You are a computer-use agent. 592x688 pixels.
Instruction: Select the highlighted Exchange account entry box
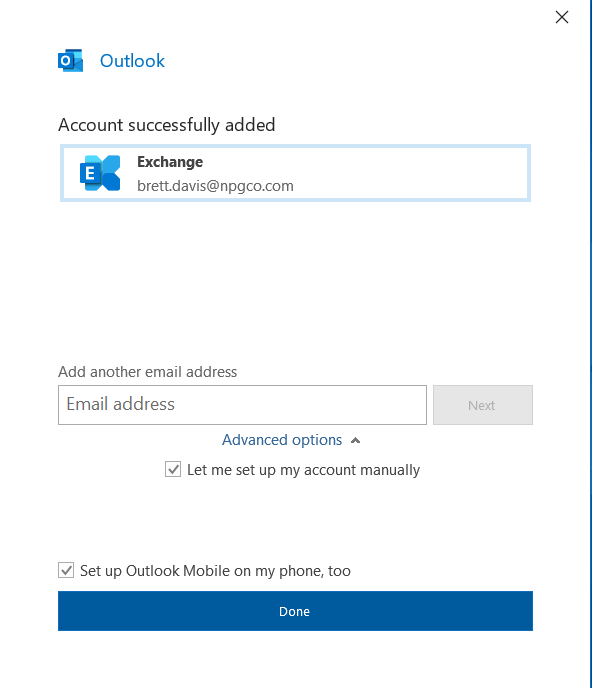295,173
